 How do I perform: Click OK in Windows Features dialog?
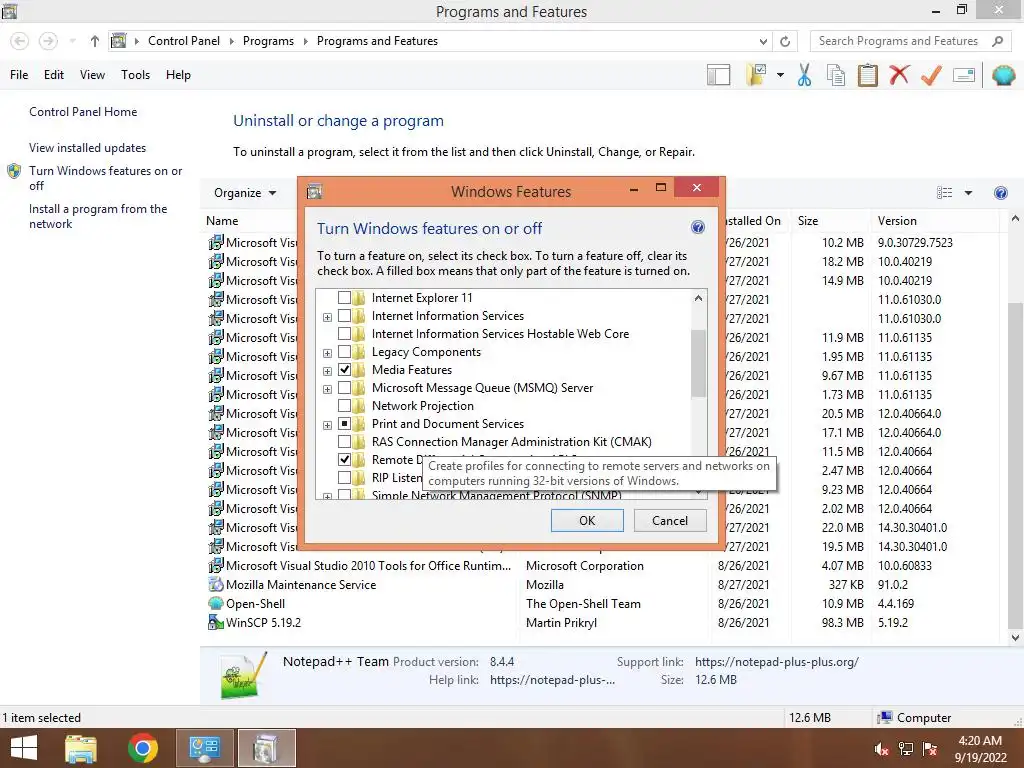[x=587, y=520]
